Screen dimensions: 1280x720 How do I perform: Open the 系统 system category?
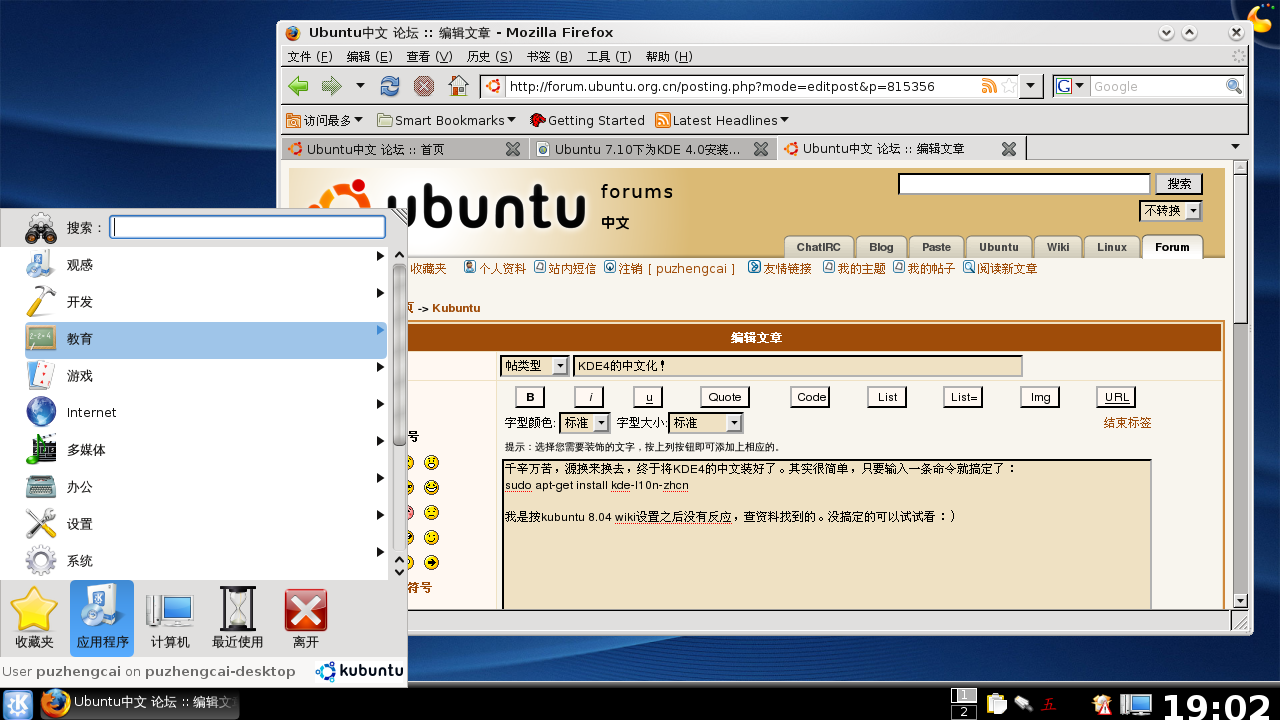(206, 561)
